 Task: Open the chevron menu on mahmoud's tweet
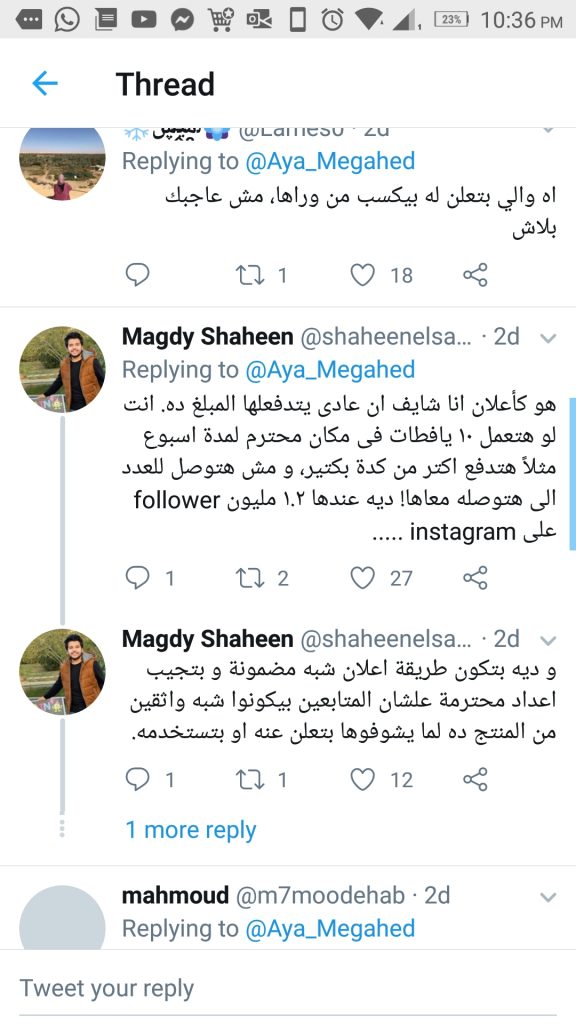[548, 897]
